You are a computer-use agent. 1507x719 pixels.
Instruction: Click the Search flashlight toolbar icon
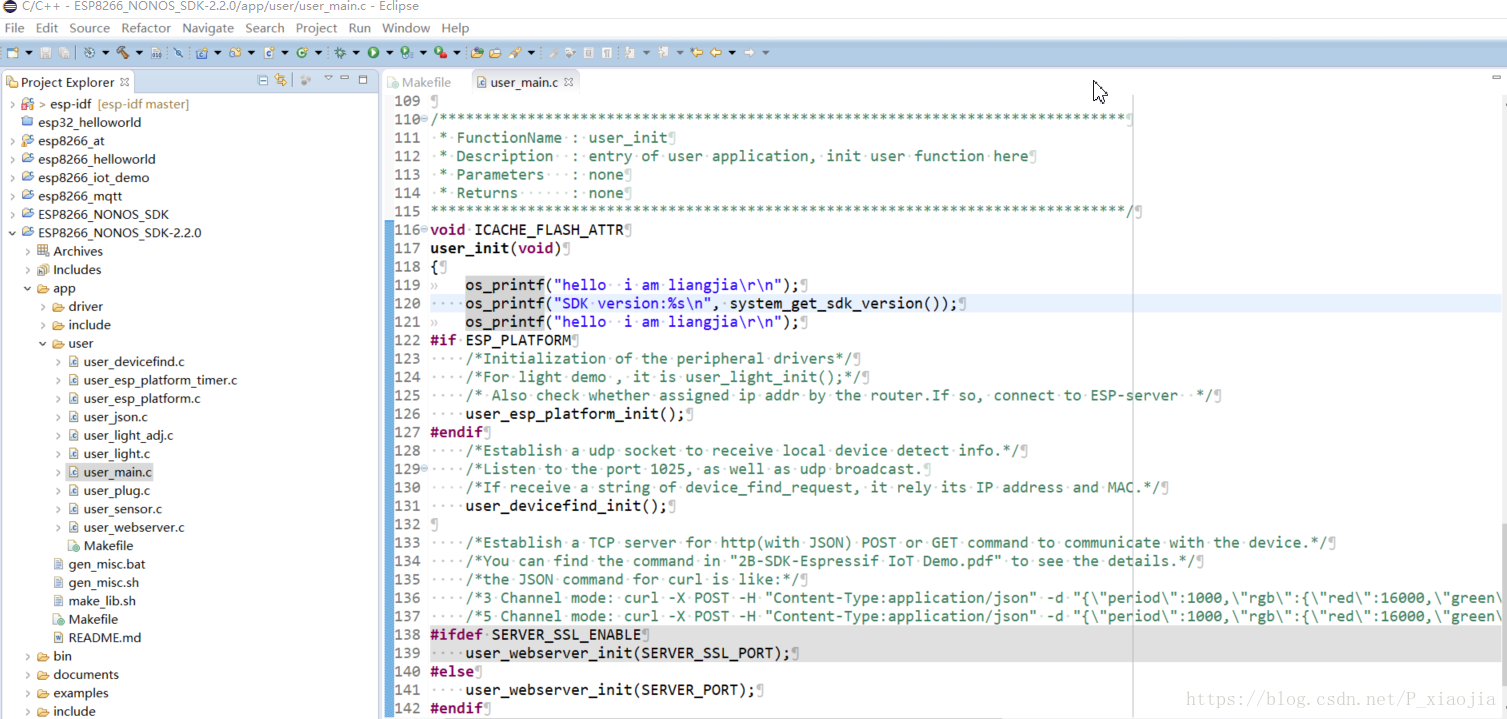(514, 52)
